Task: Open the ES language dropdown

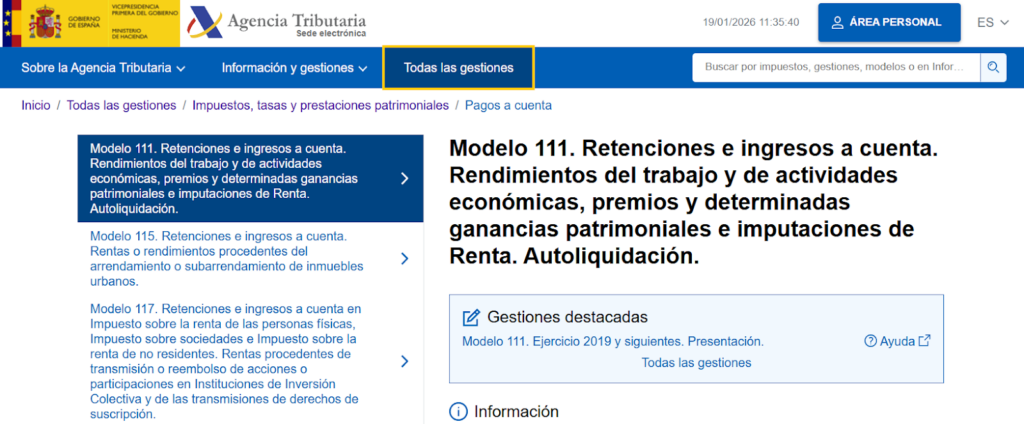Action: pyautogui.click(x=992, y=22)
